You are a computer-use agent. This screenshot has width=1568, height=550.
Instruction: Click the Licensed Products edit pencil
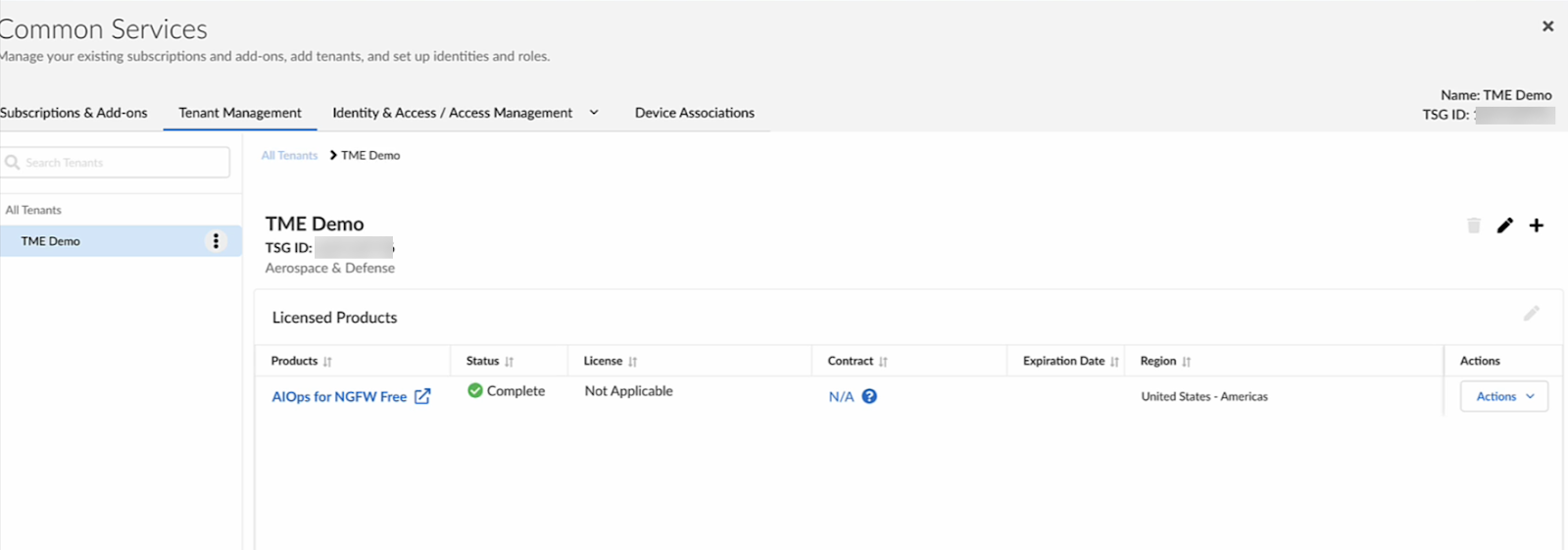1531,314
